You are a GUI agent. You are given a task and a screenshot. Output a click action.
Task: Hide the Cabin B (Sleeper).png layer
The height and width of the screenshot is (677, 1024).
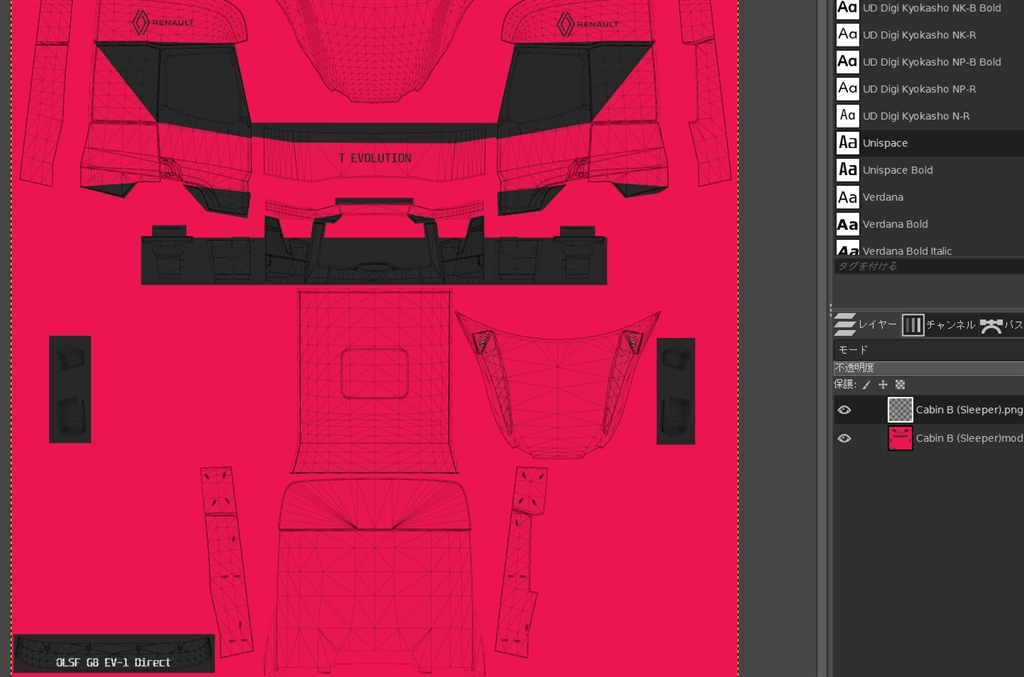844,409
